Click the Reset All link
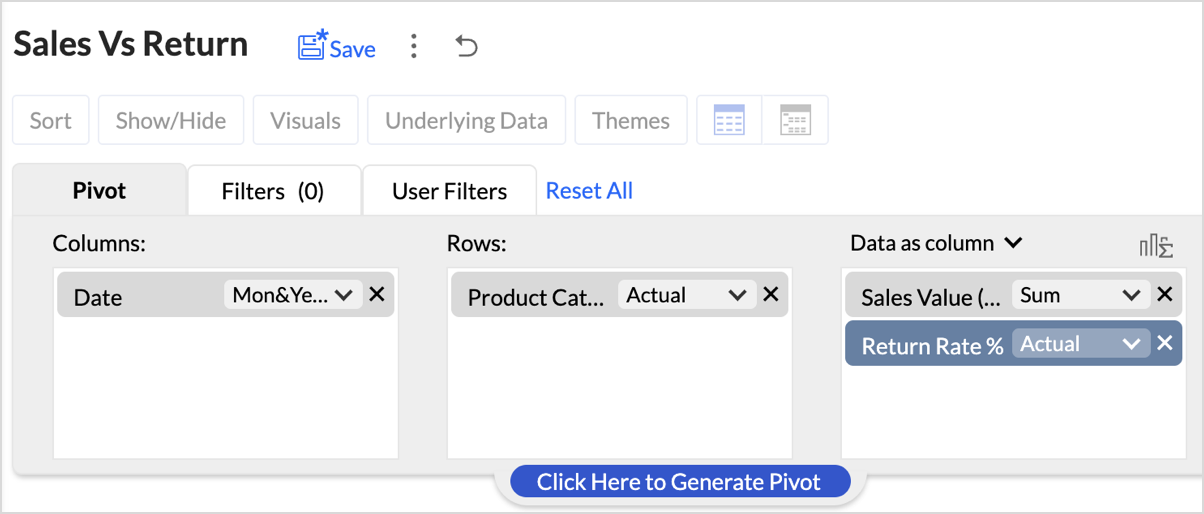 pyautogui.click(x=589, y=191)
